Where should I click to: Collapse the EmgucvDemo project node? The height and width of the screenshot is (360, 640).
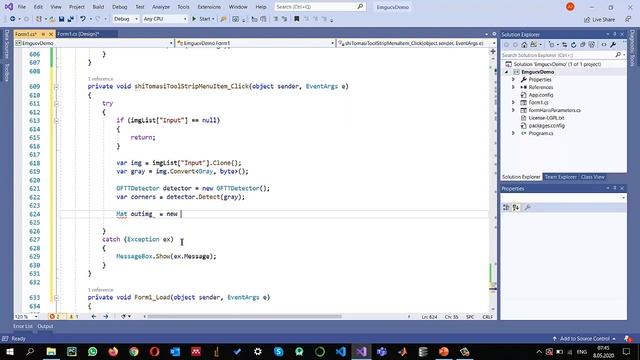(507, 72)
